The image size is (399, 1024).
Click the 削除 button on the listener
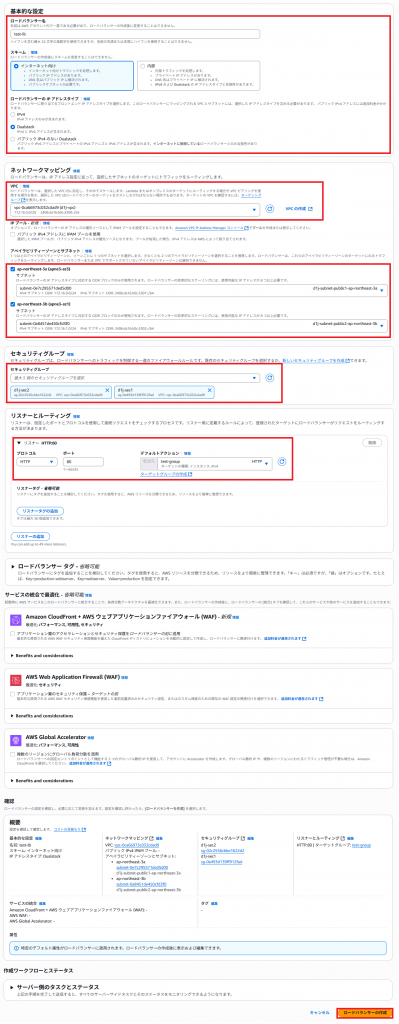pos(371,443)
